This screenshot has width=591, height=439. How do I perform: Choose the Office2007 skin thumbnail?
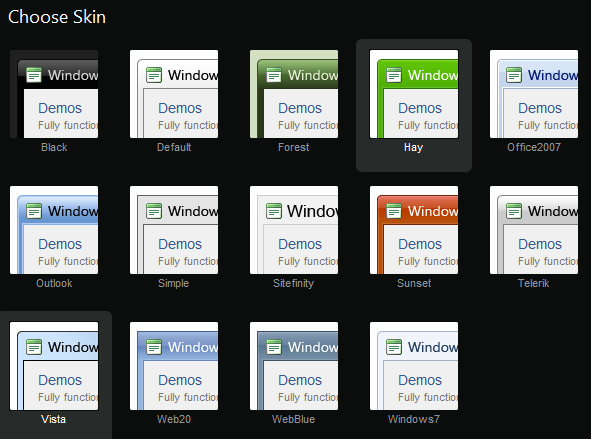click(x=534, y=94)
